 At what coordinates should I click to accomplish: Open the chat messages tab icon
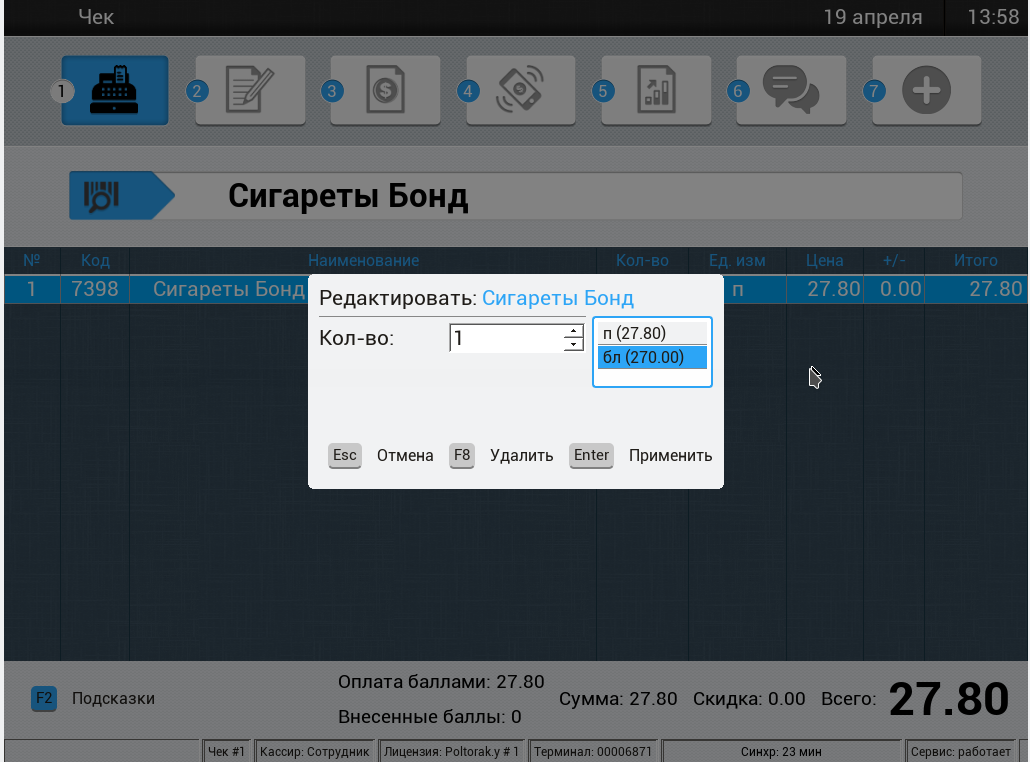point(792,90)
